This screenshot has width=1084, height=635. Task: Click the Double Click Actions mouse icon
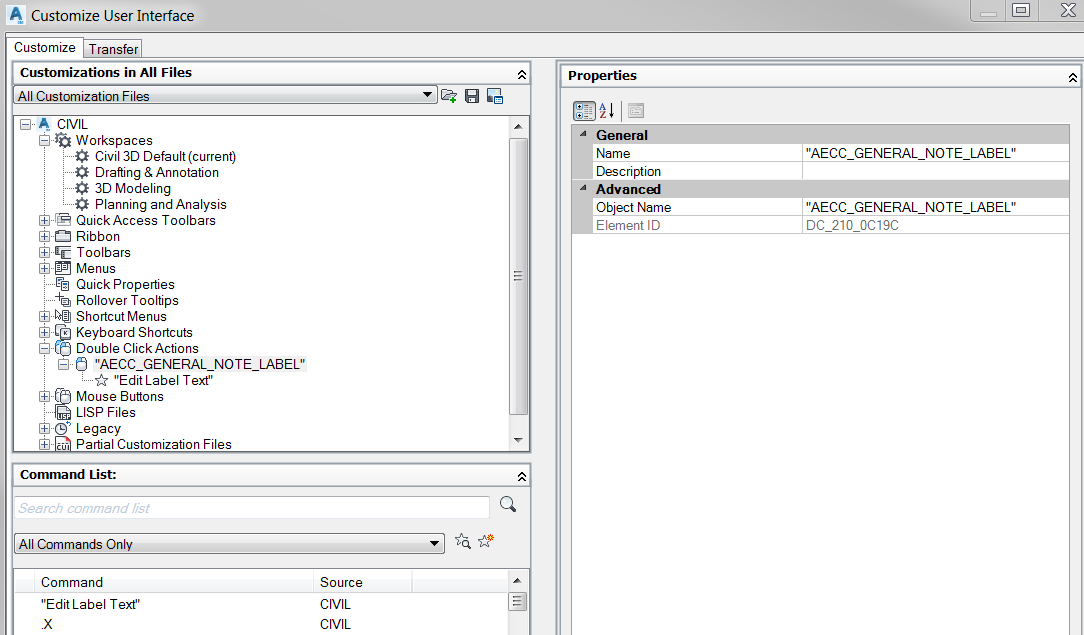pos(63,348)
